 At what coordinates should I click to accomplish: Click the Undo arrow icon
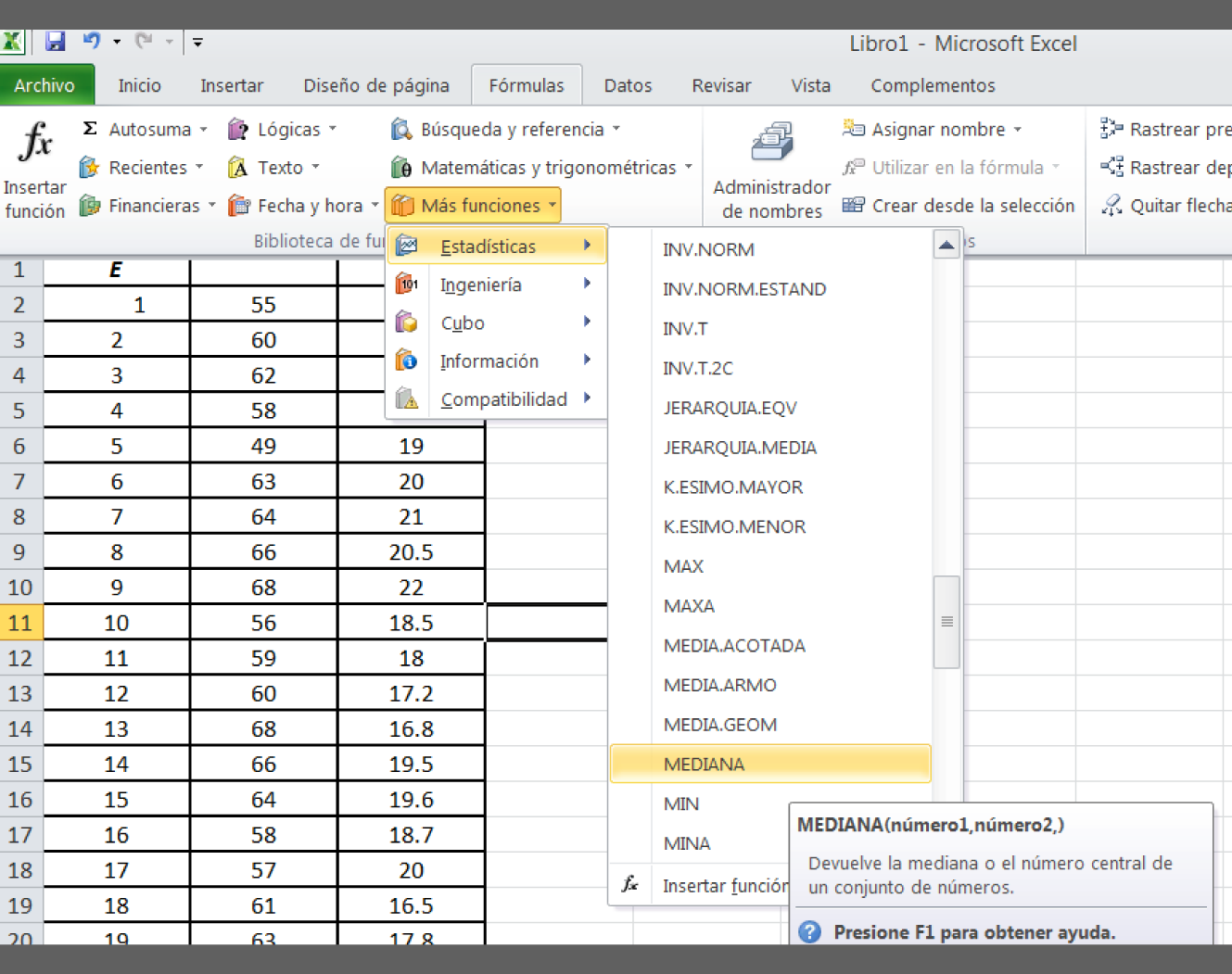(91, 41)
